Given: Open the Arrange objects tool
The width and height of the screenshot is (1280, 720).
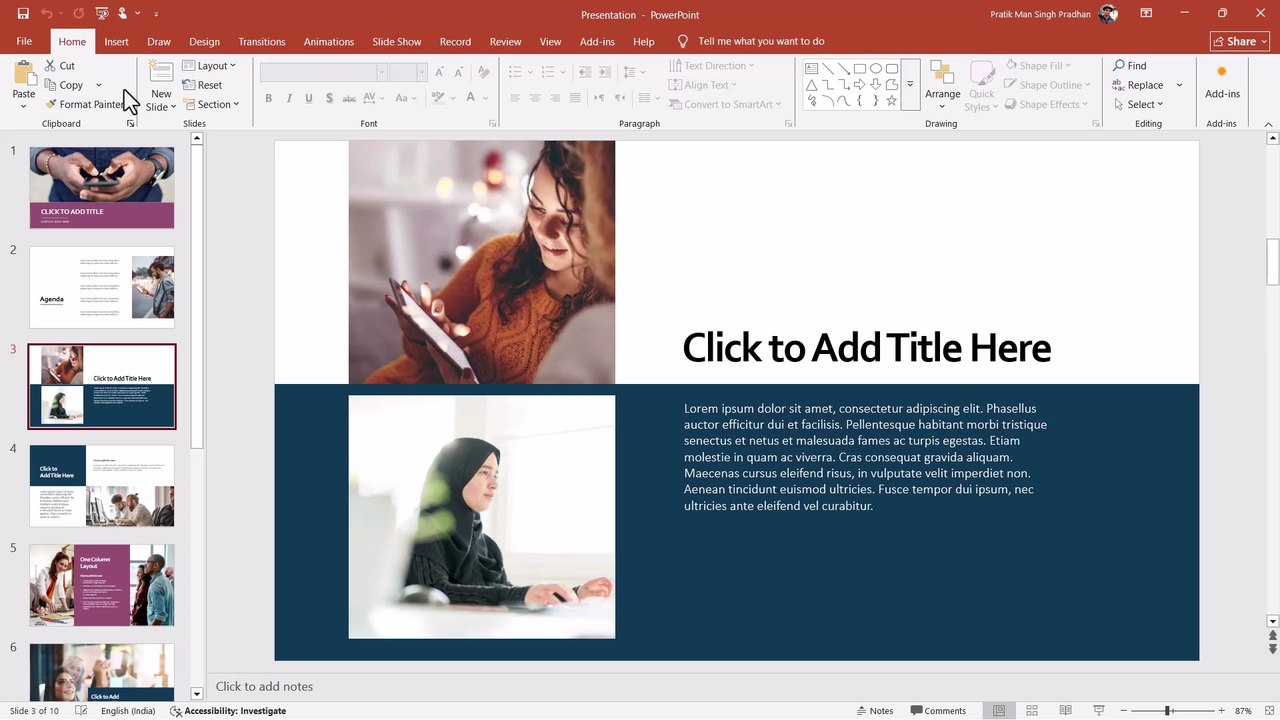Looking at the screenshot, I should pyautogui.click(x=942, y=85).
